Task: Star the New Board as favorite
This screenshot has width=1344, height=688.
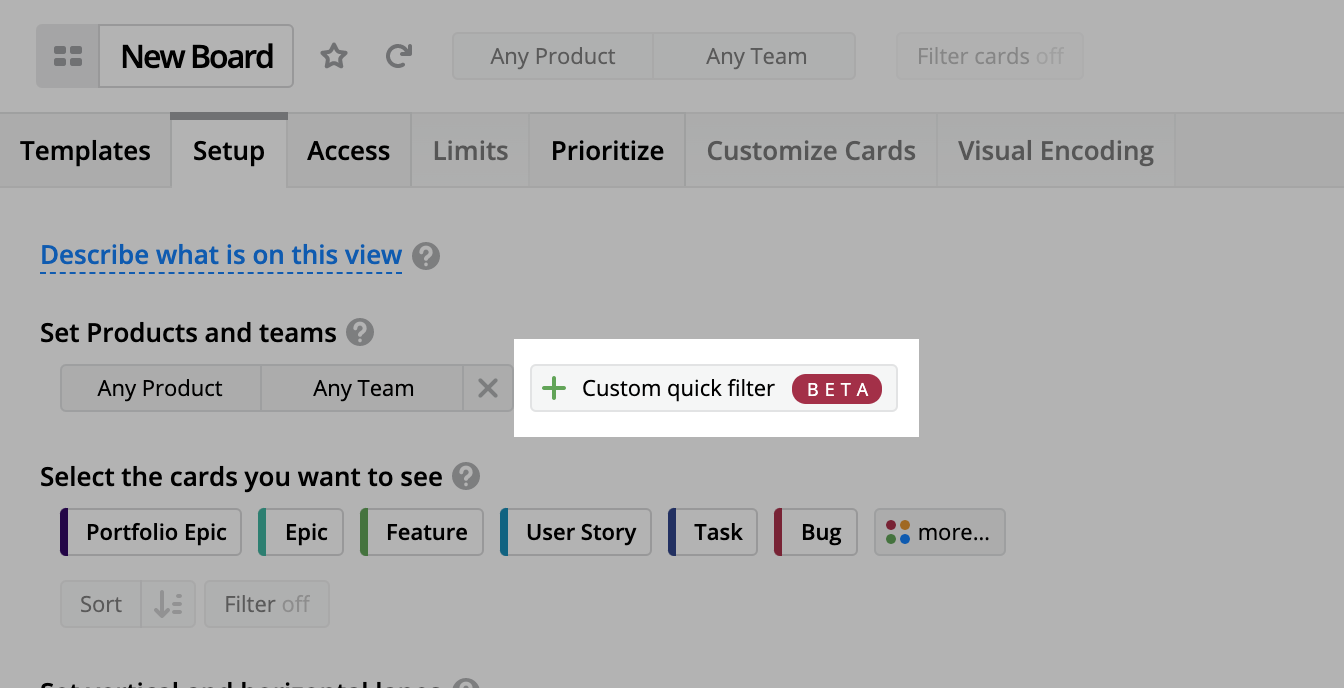Action: 334,56
